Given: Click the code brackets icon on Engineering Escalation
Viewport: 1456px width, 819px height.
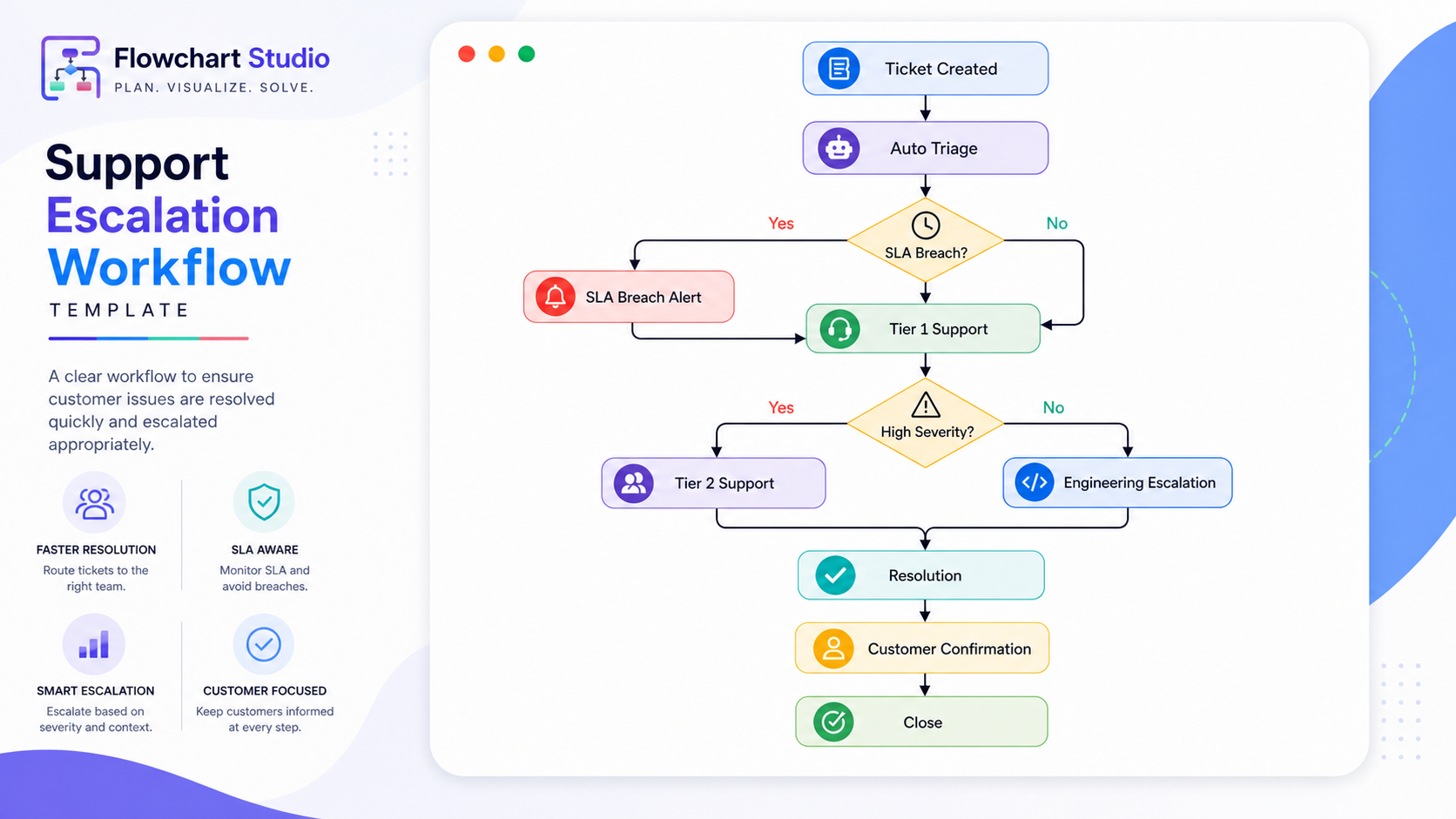Looking at the screenshot, I should pyautogui.click(x=1035, y=482).
